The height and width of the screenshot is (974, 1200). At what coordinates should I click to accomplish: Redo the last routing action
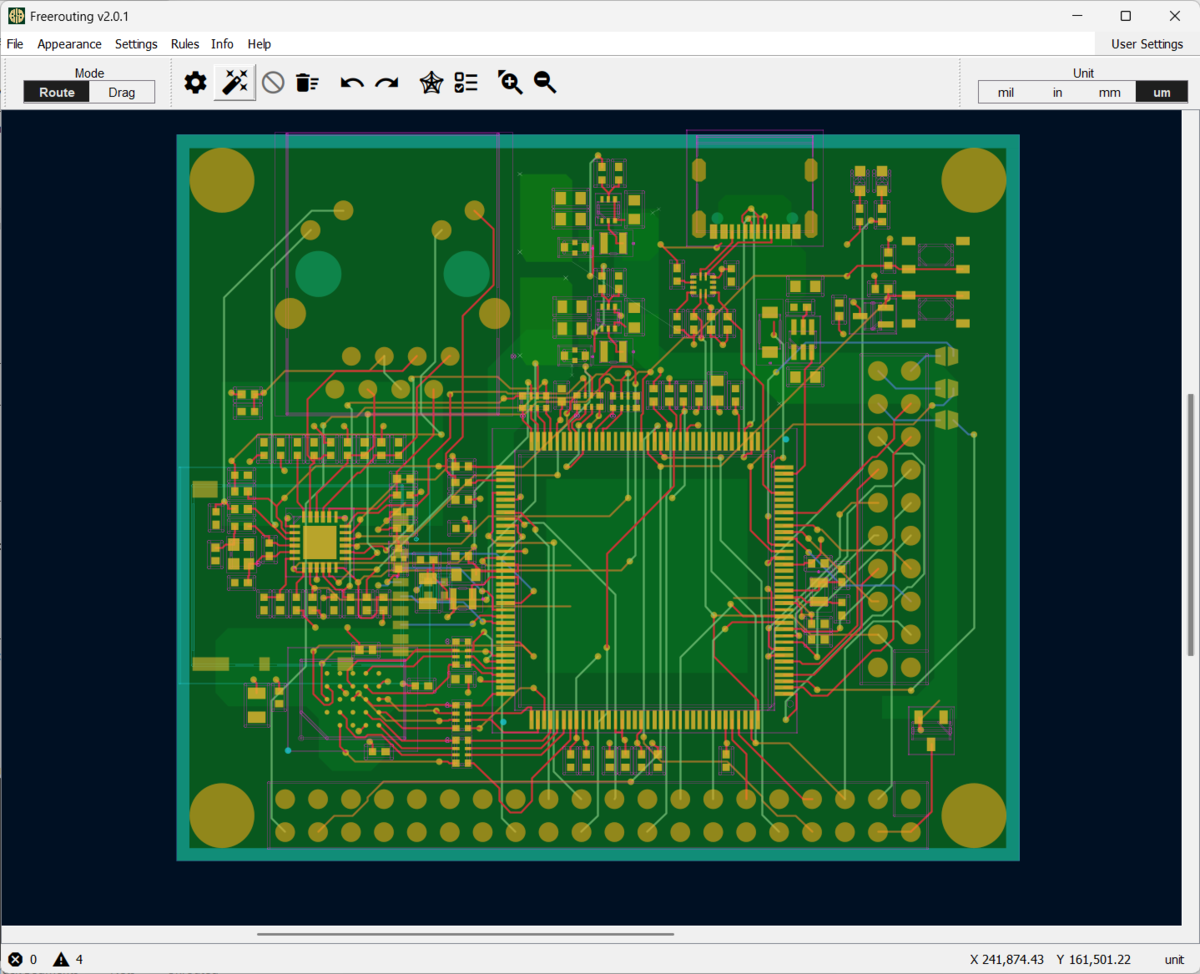click(387, 83)
